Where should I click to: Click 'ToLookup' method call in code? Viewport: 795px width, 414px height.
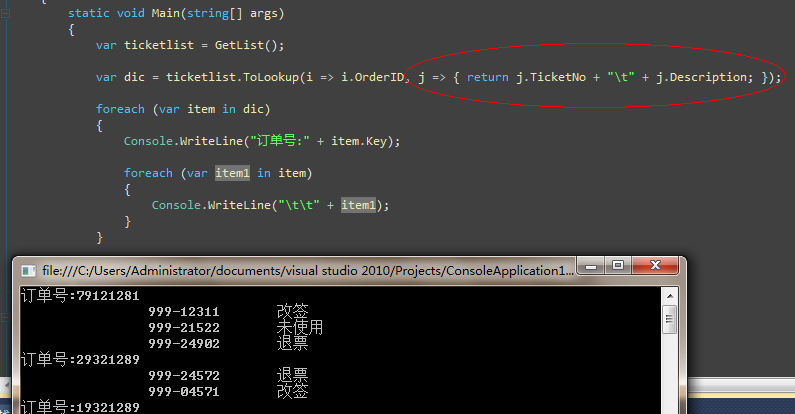271,77
